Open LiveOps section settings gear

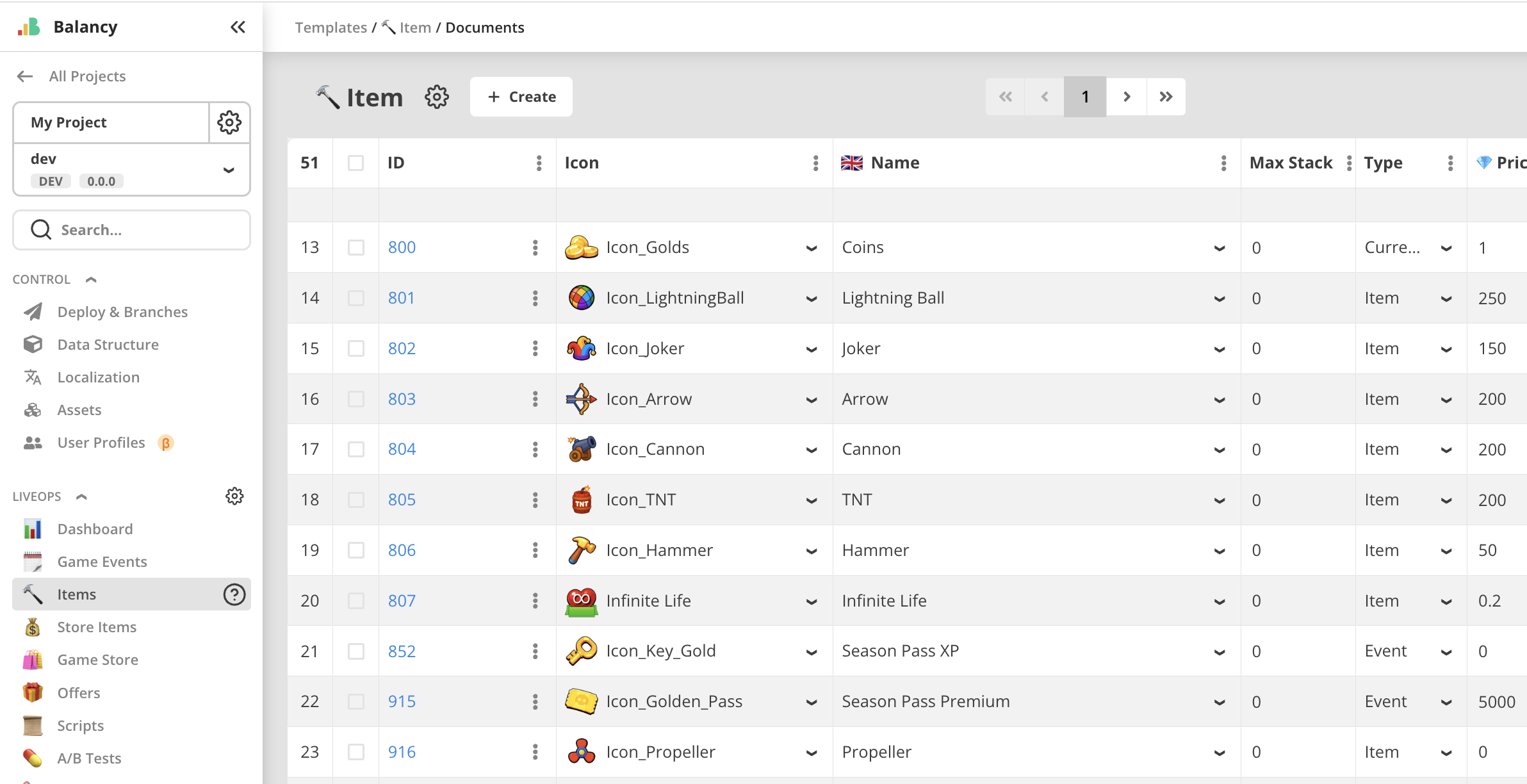tap(234, 496)
